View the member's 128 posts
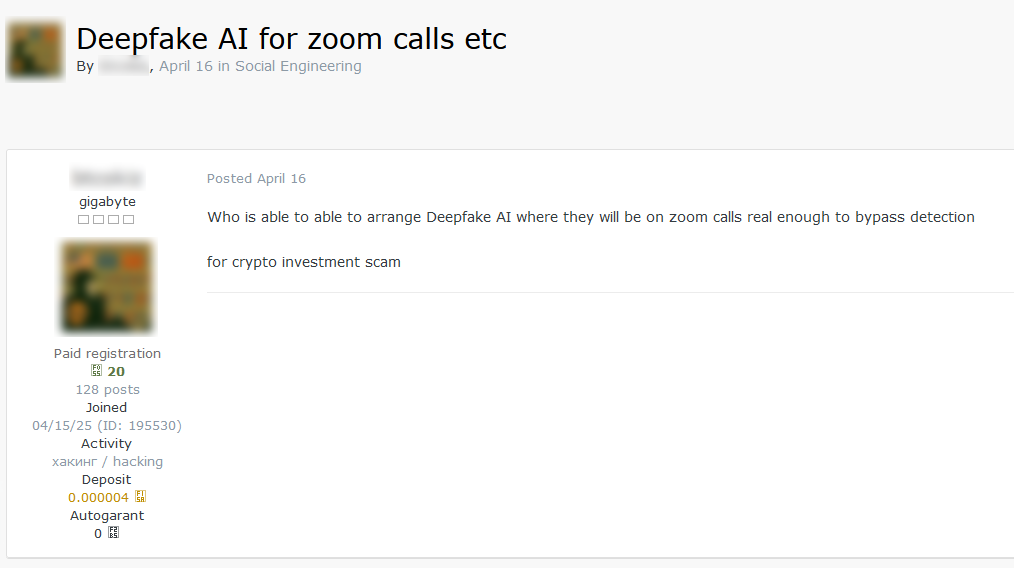The image size is (1014, 568). [107, 389]
